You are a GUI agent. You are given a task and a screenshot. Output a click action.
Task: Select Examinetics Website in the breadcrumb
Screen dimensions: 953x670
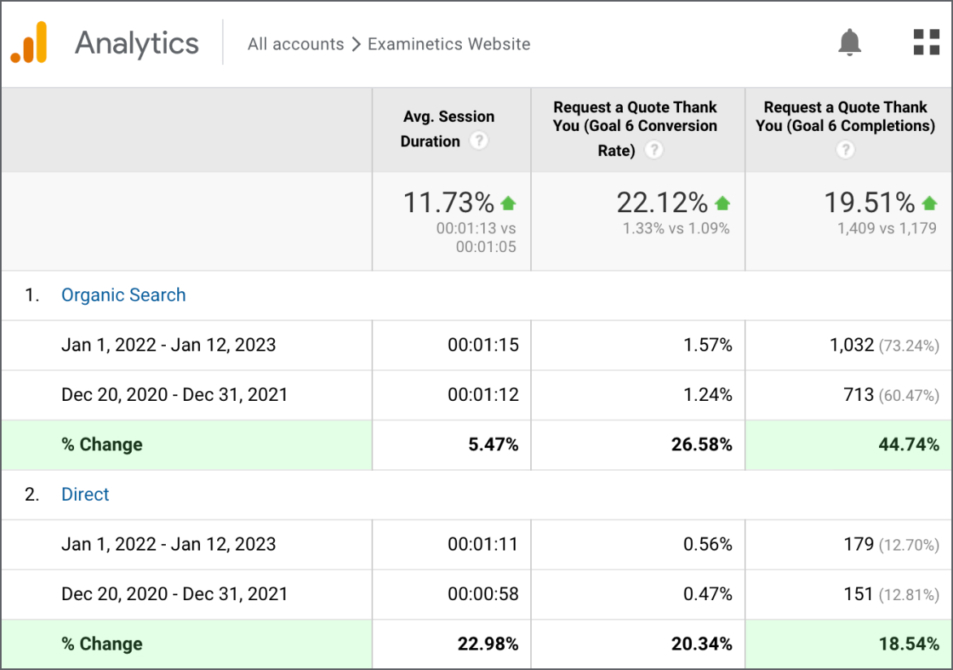point(449,44)
